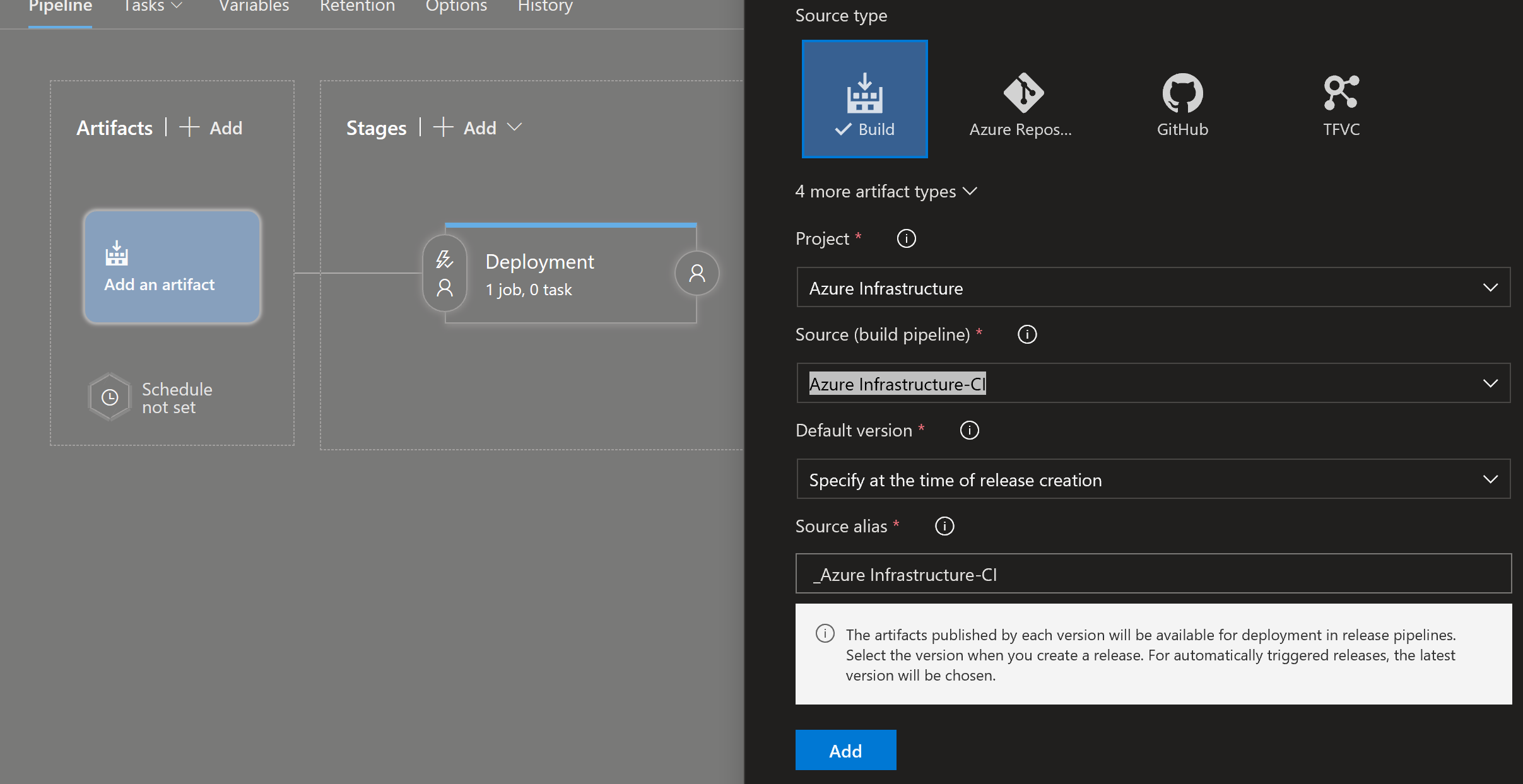Open the 1 job, 0 task link
The width and height of the screenshot is (1523, 784).
point(529,290)
